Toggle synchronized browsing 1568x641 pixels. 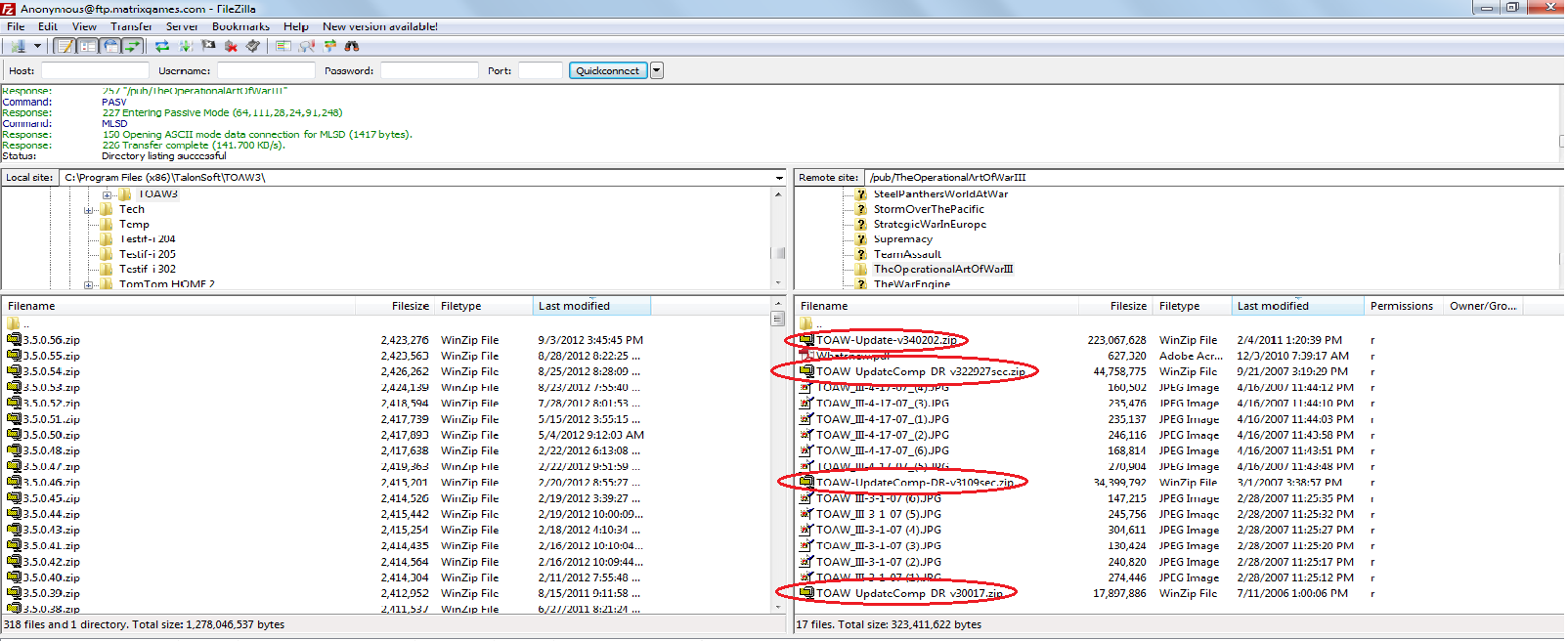[x=329, y=46]
